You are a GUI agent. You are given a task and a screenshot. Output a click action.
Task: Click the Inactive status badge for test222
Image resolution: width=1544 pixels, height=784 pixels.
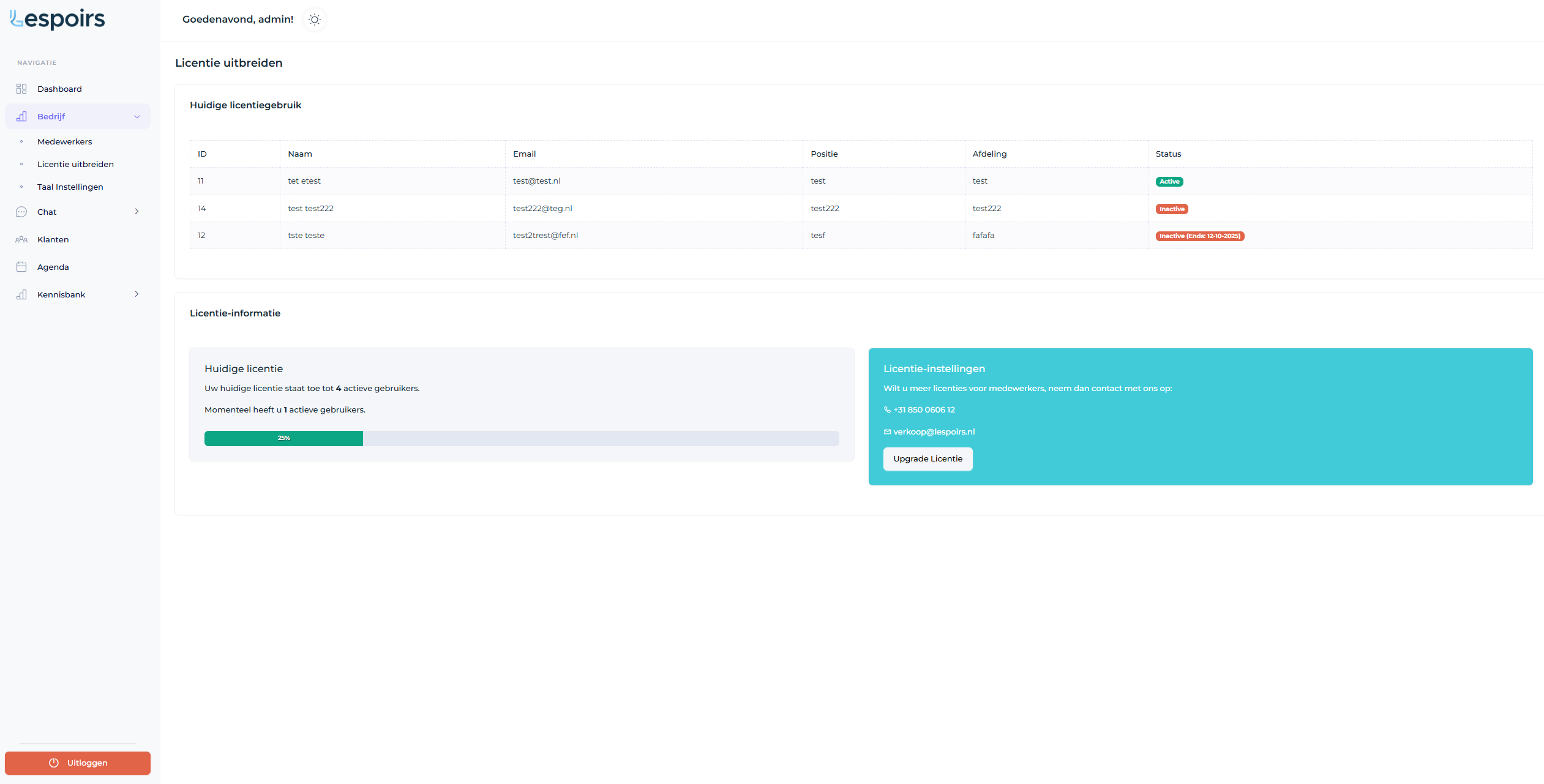1171,209
